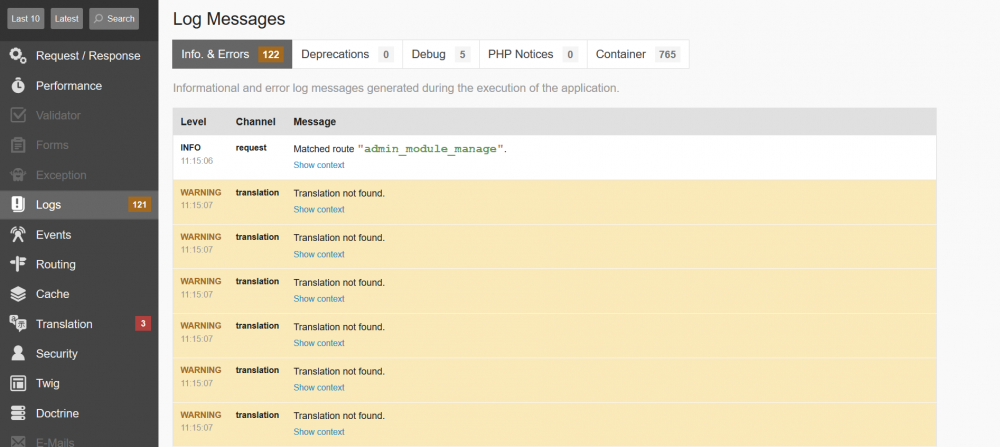This screenshot has width=1000, height=447.
Task: Open the profiler Search button
Action: (x=114, y=18)
